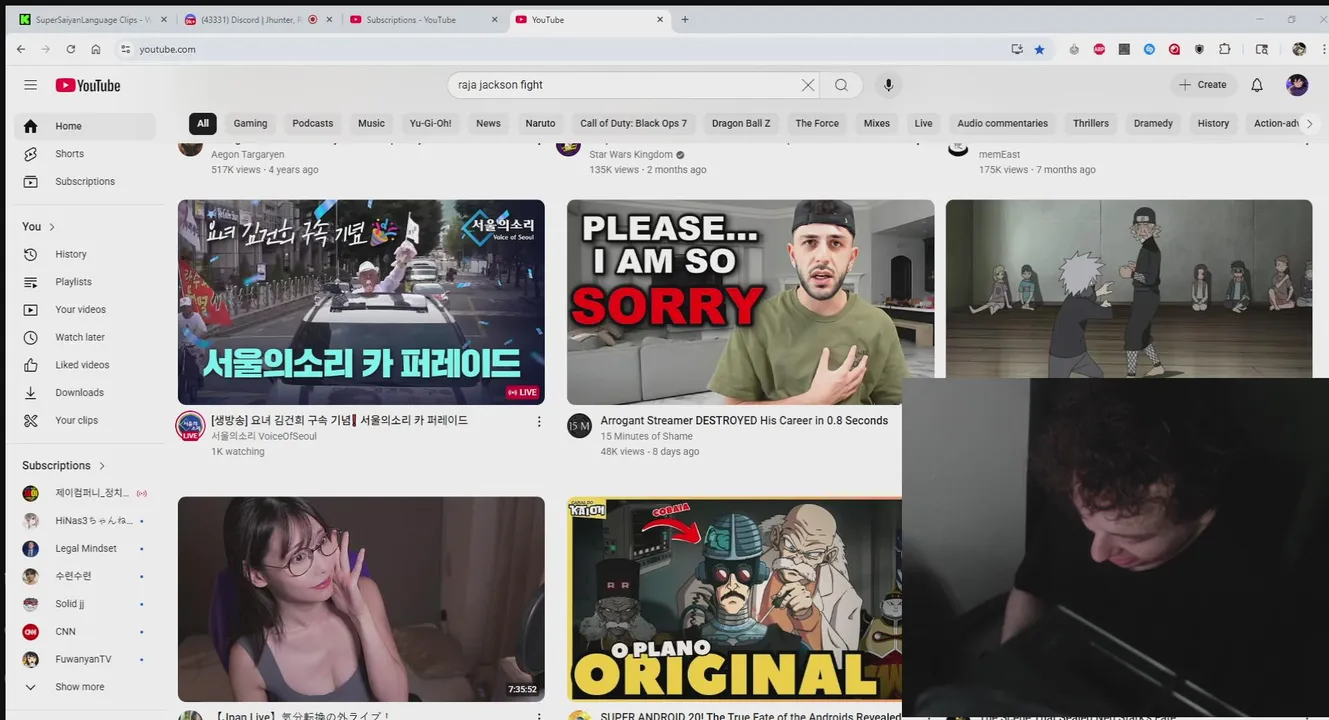1329x720 pixels.
Task: Open the anime classroom scene thumbnail
Action: point(1128,288)
